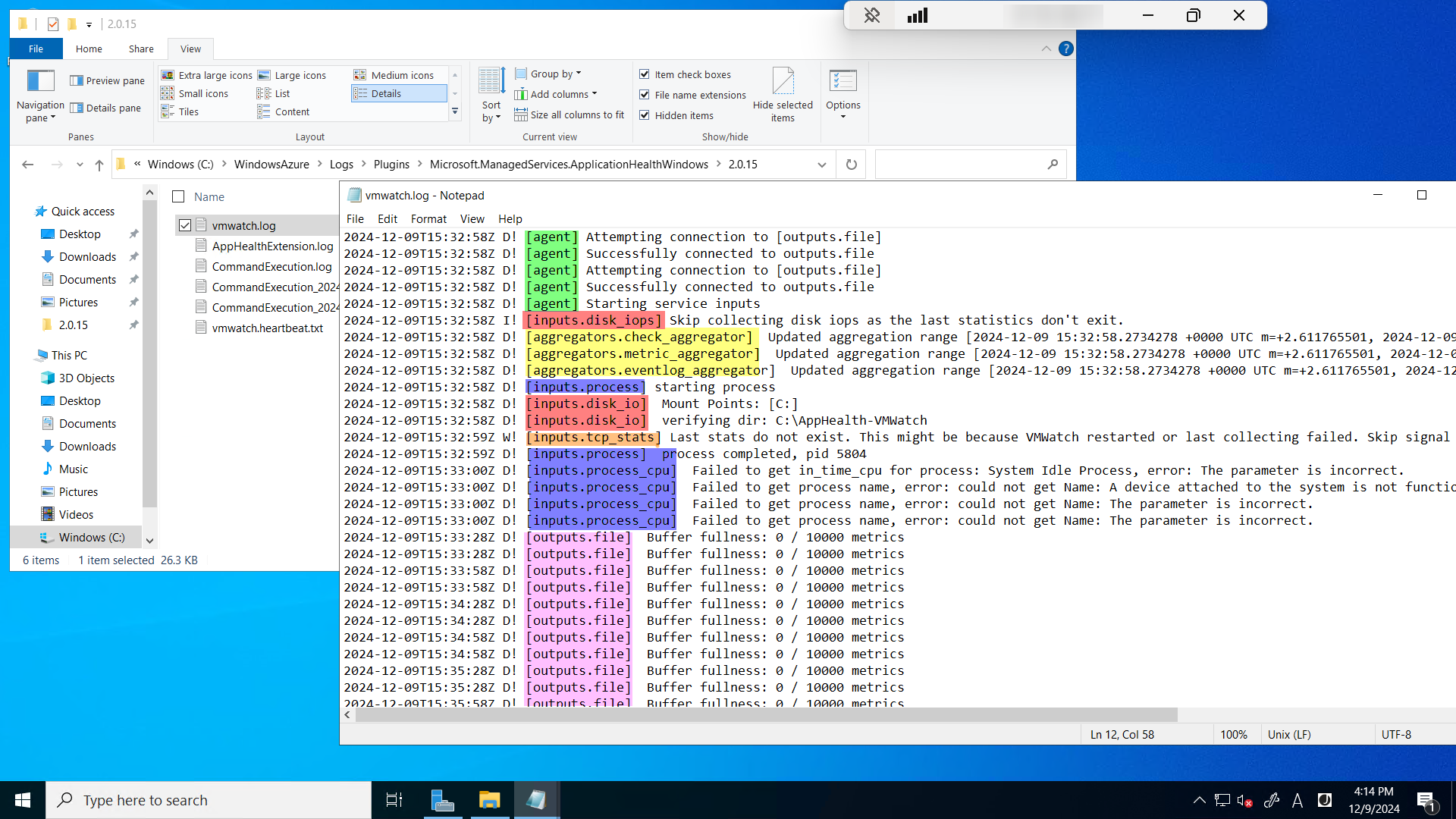Expand the address bar history dropdown

click(822, 165)
